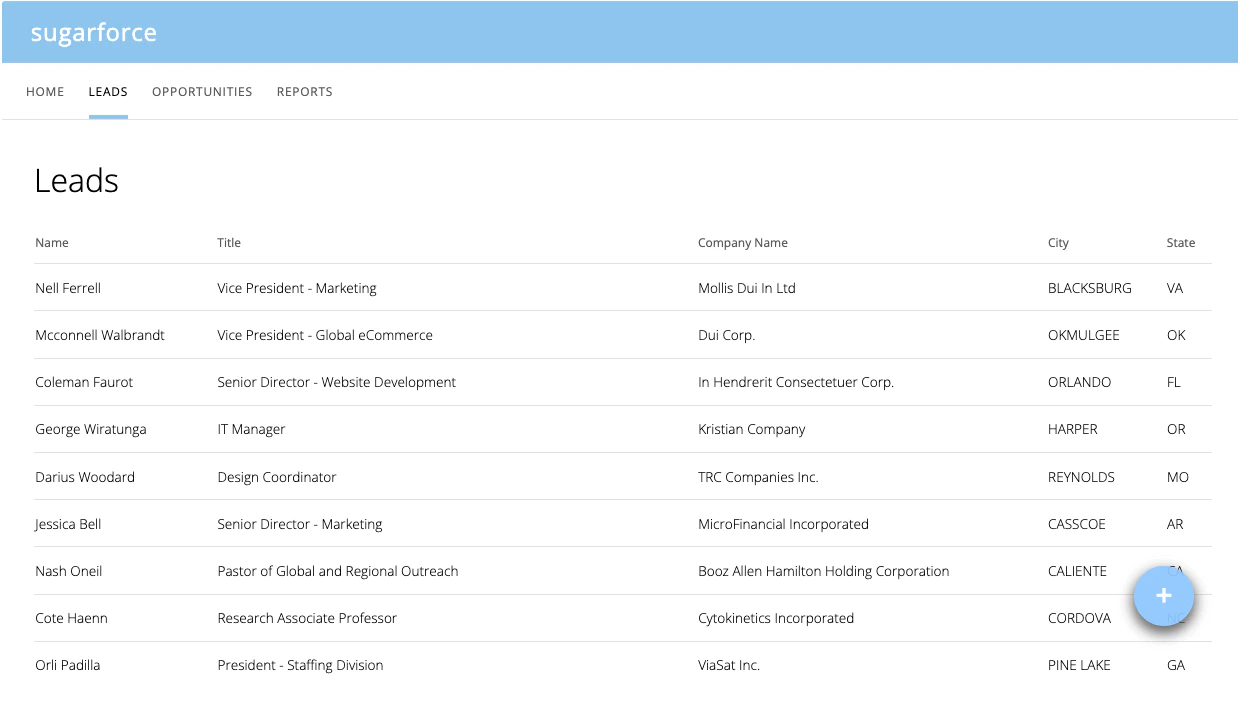
Task: Select lead Orli Padilla
Action: (x=68, y=665)
